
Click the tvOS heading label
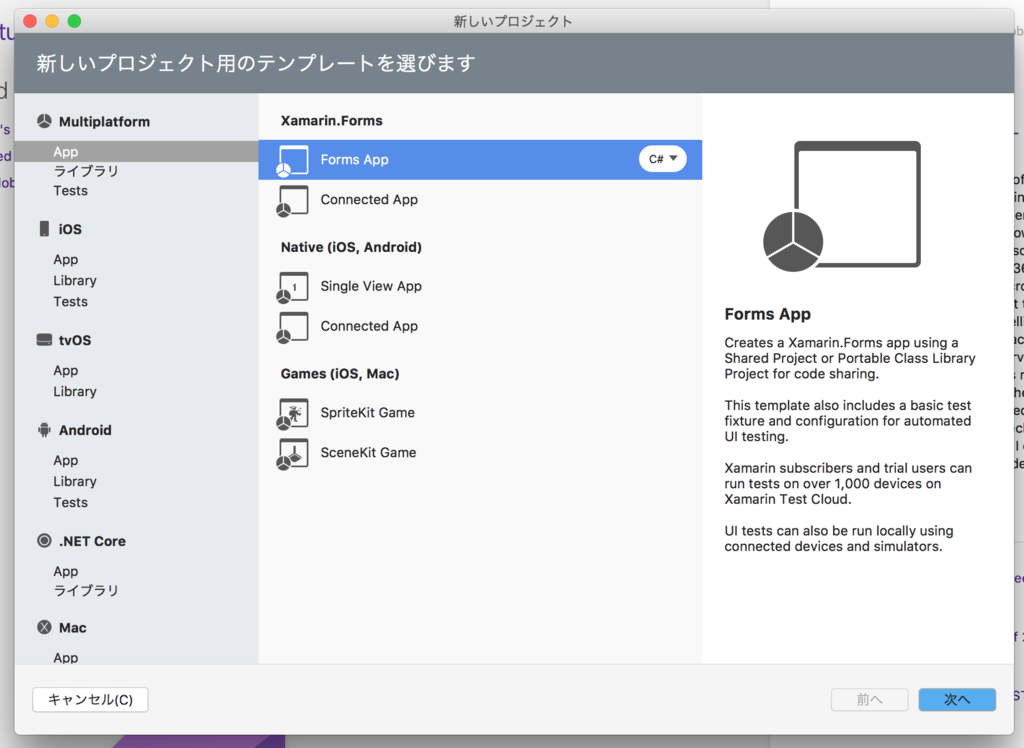(75, 340)
